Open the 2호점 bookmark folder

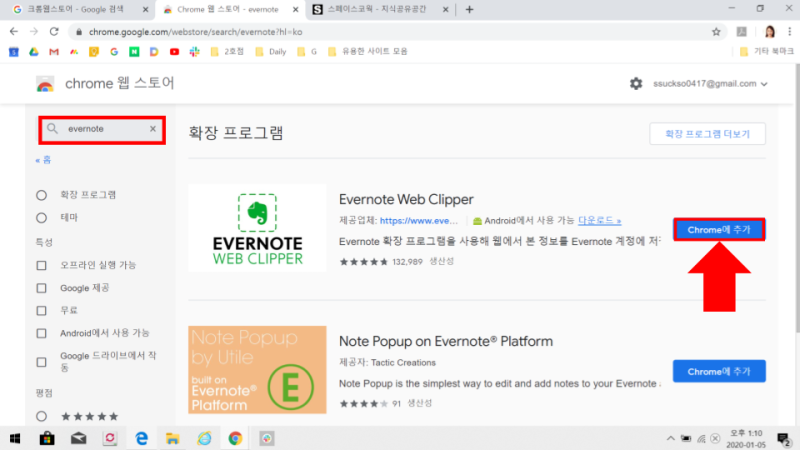(228, 52)
